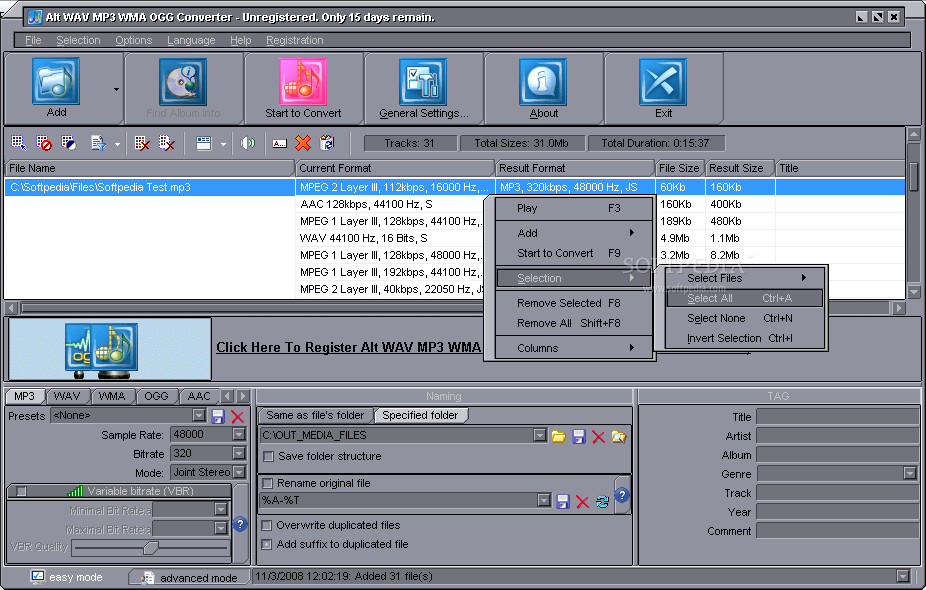926x590 pixels.
Task: Click the Exit toolbar icon
Action: pyautogui.click(x=663, y=82)
